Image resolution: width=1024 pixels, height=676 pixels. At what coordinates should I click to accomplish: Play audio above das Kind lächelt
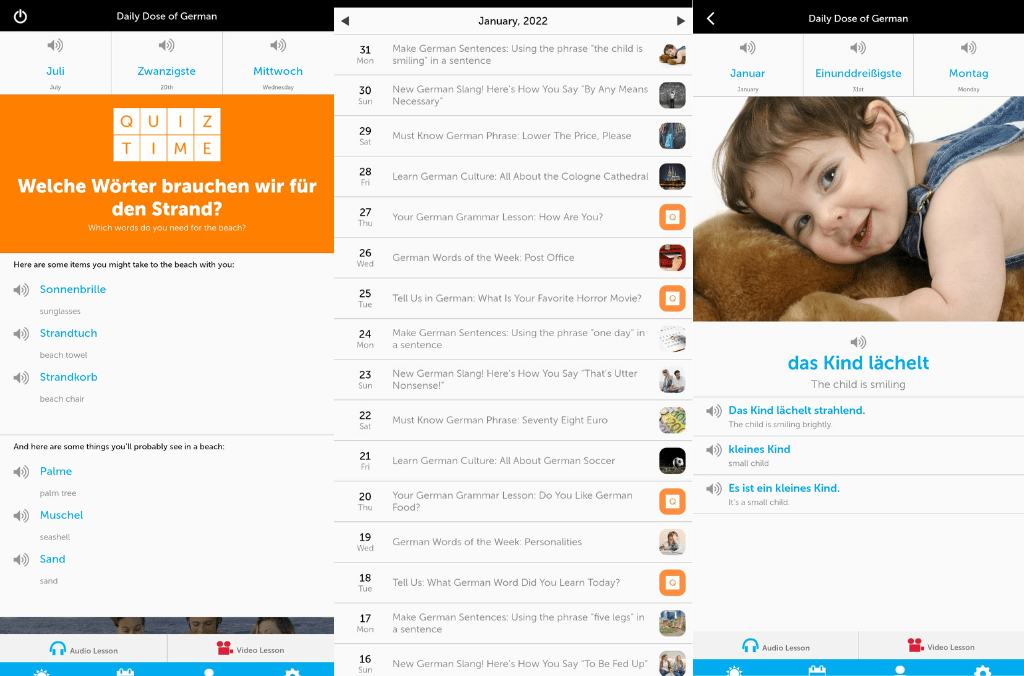pyautogui.click(x=857, y=342)
